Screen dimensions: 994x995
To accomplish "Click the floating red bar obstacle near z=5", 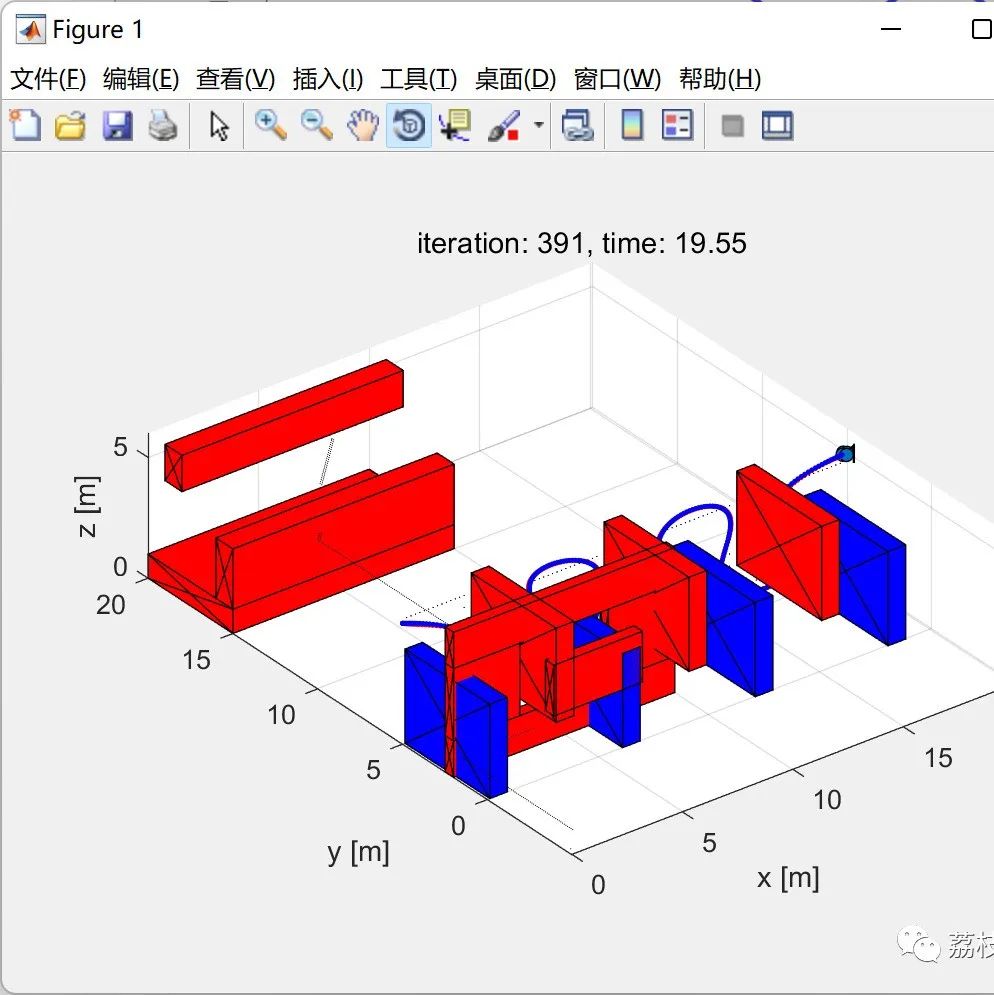I will [x=284, y=425].
